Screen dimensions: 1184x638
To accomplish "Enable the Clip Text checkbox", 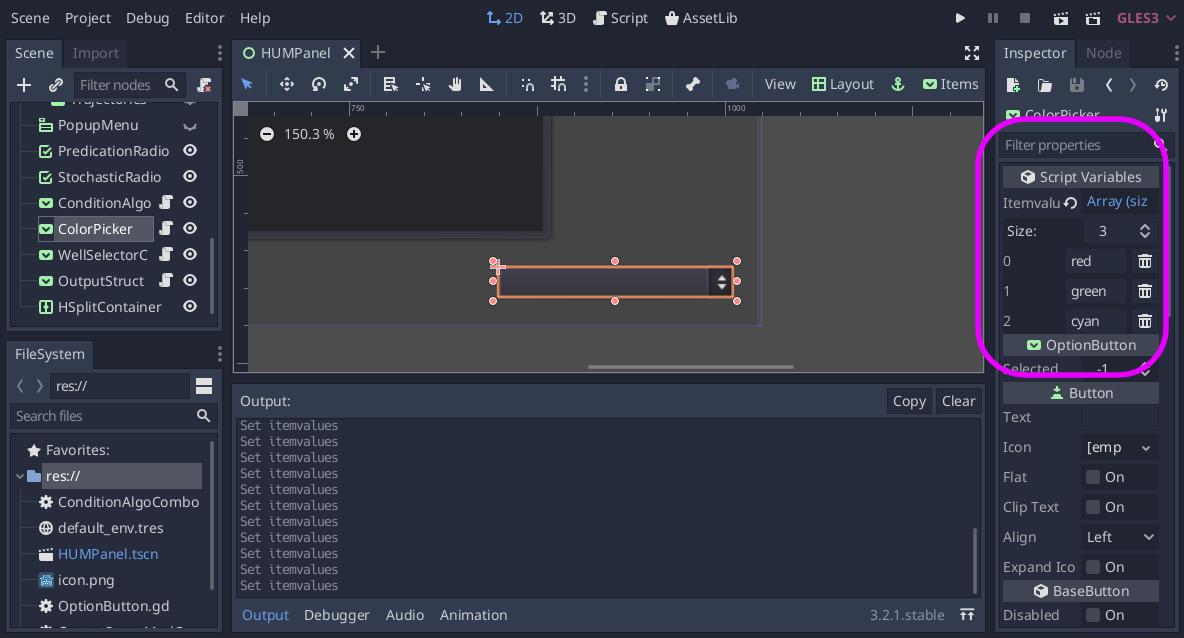I will (x=1093, y=507).
